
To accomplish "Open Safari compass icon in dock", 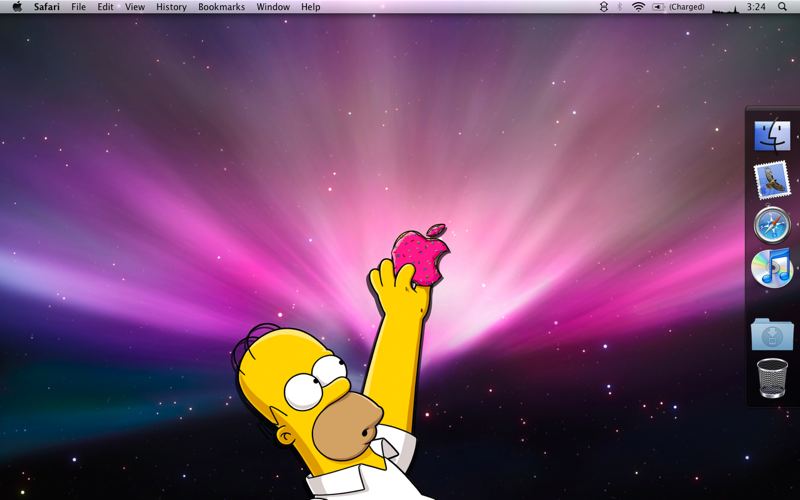I will (x=772, y=224).
